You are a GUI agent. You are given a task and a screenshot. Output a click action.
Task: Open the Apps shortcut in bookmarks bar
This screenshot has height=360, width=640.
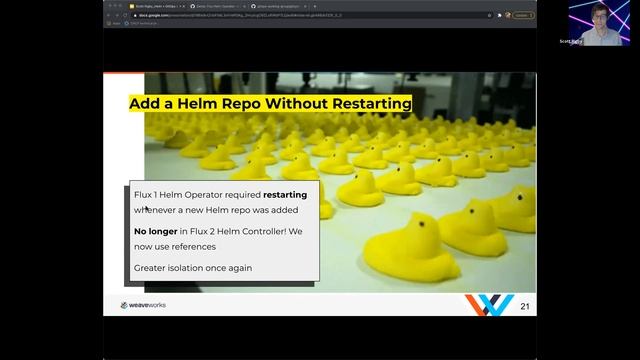(x=114, y=23)
